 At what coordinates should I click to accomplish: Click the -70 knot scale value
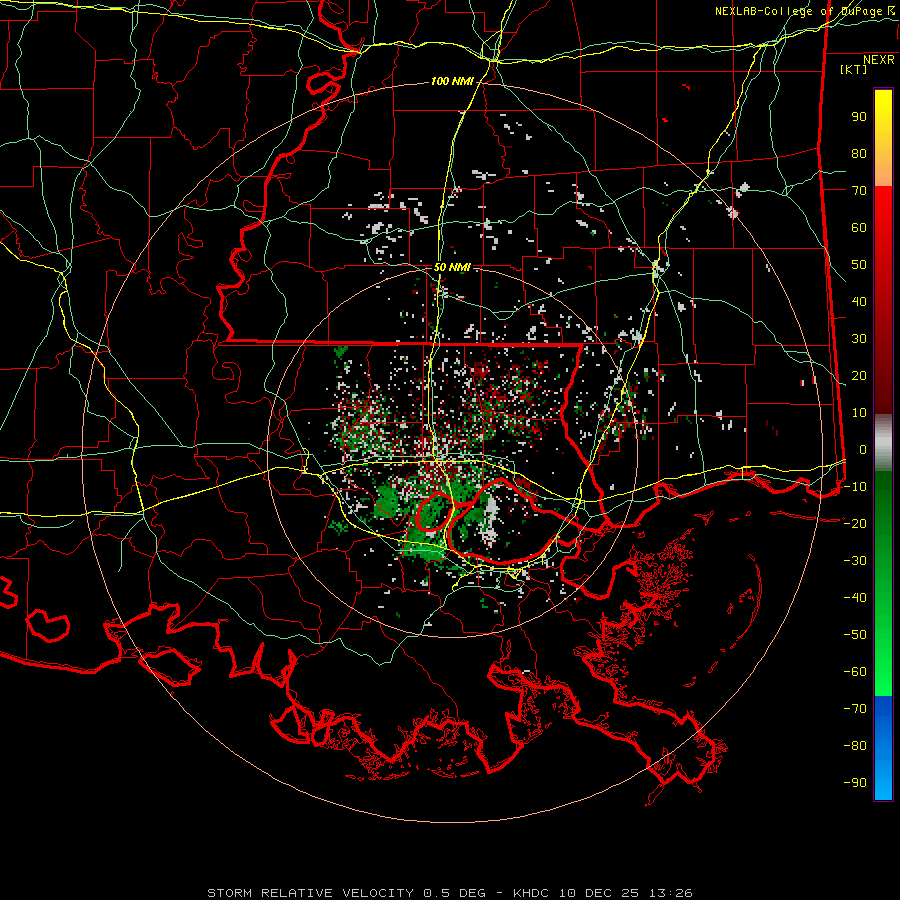[x=855, y=709]
